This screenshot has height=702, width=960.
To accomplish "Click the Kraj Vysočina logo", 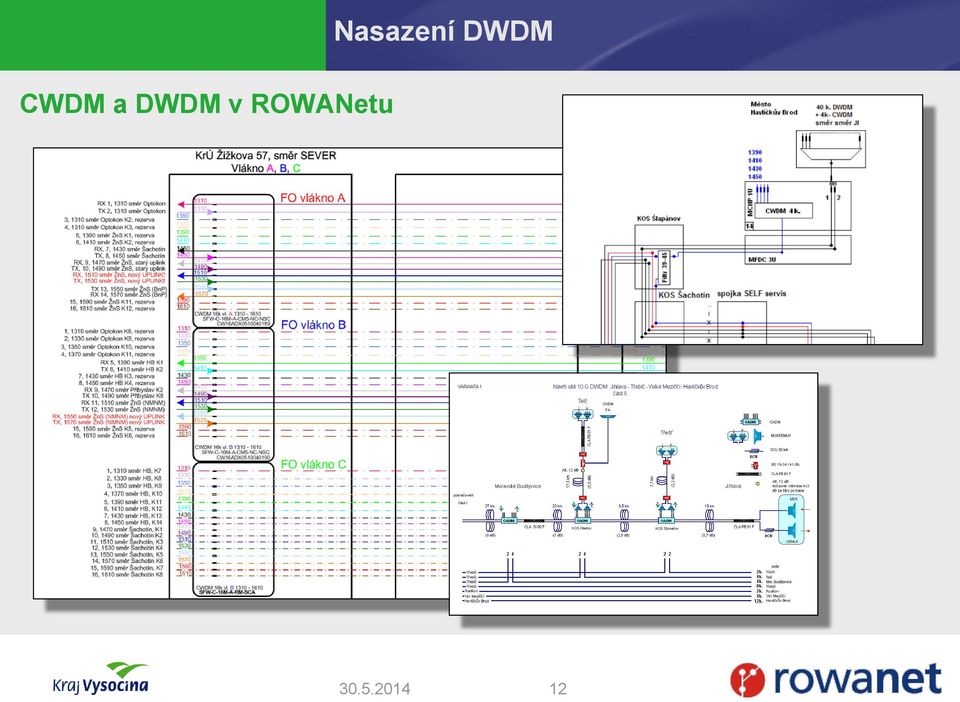I will [x=100, y=678].
